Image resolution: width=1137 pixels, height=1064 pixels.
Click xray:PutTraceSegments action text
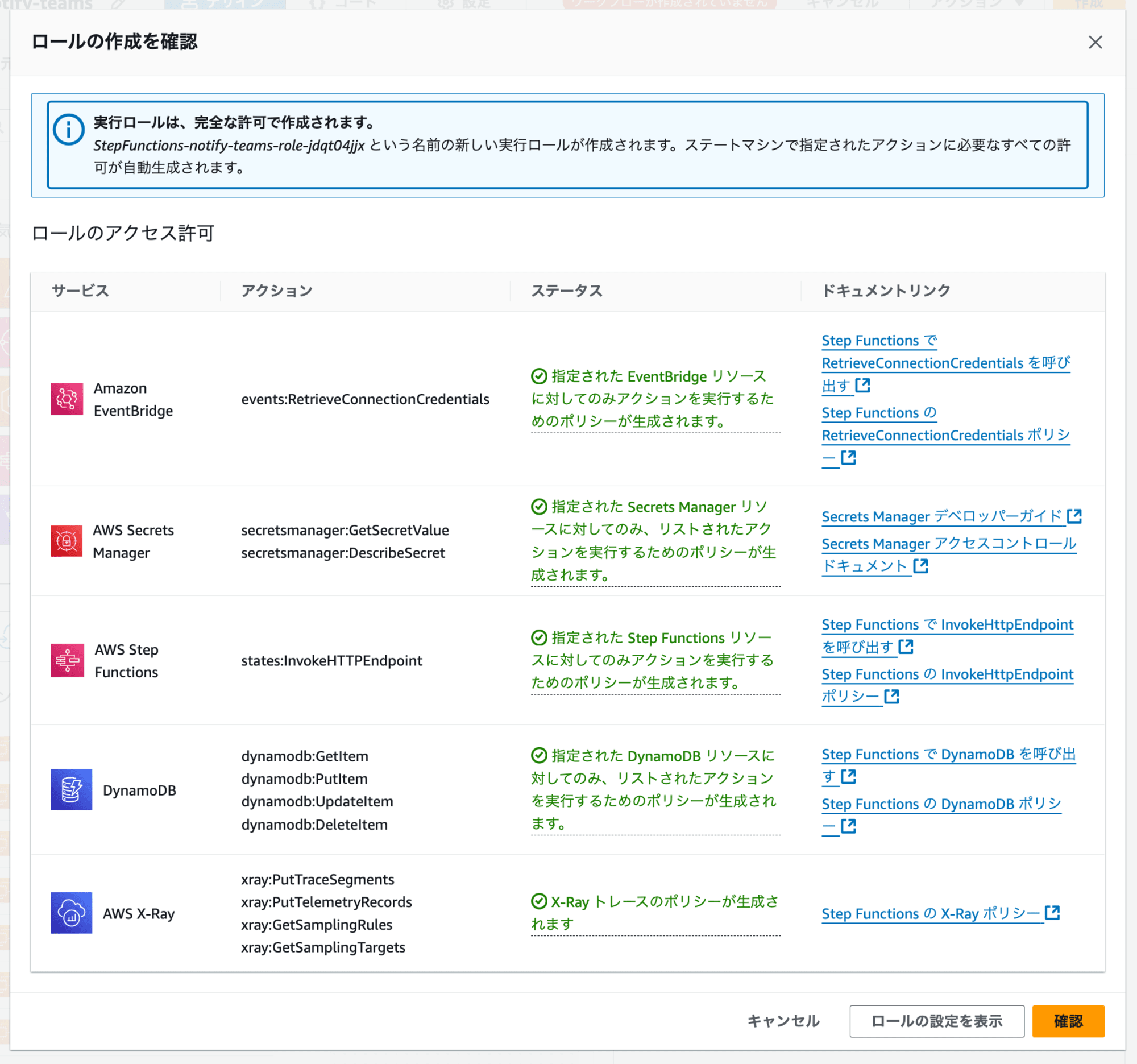click(317, 879)
